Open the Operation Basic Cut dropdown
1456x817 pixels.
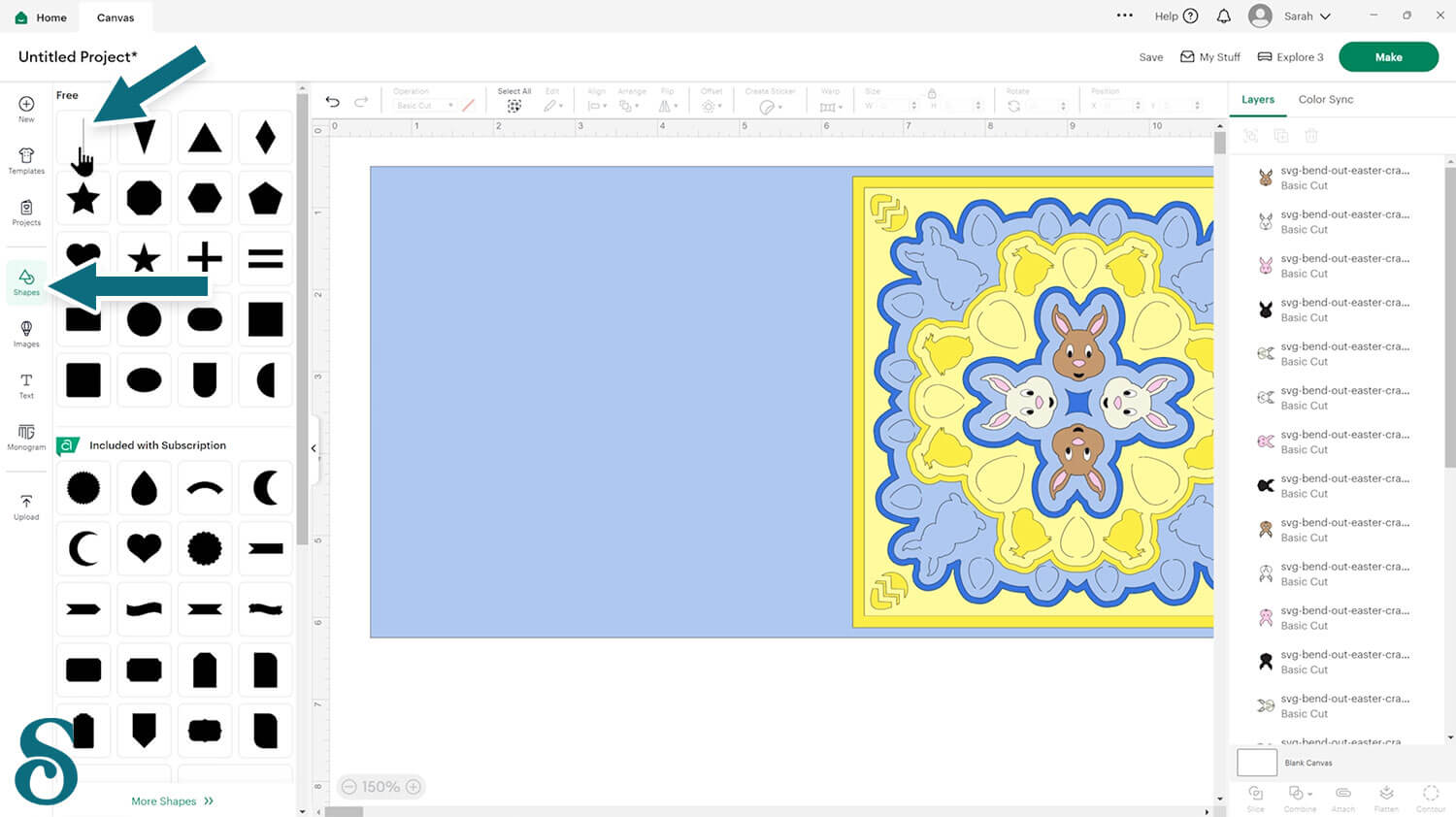pos(424,106)
